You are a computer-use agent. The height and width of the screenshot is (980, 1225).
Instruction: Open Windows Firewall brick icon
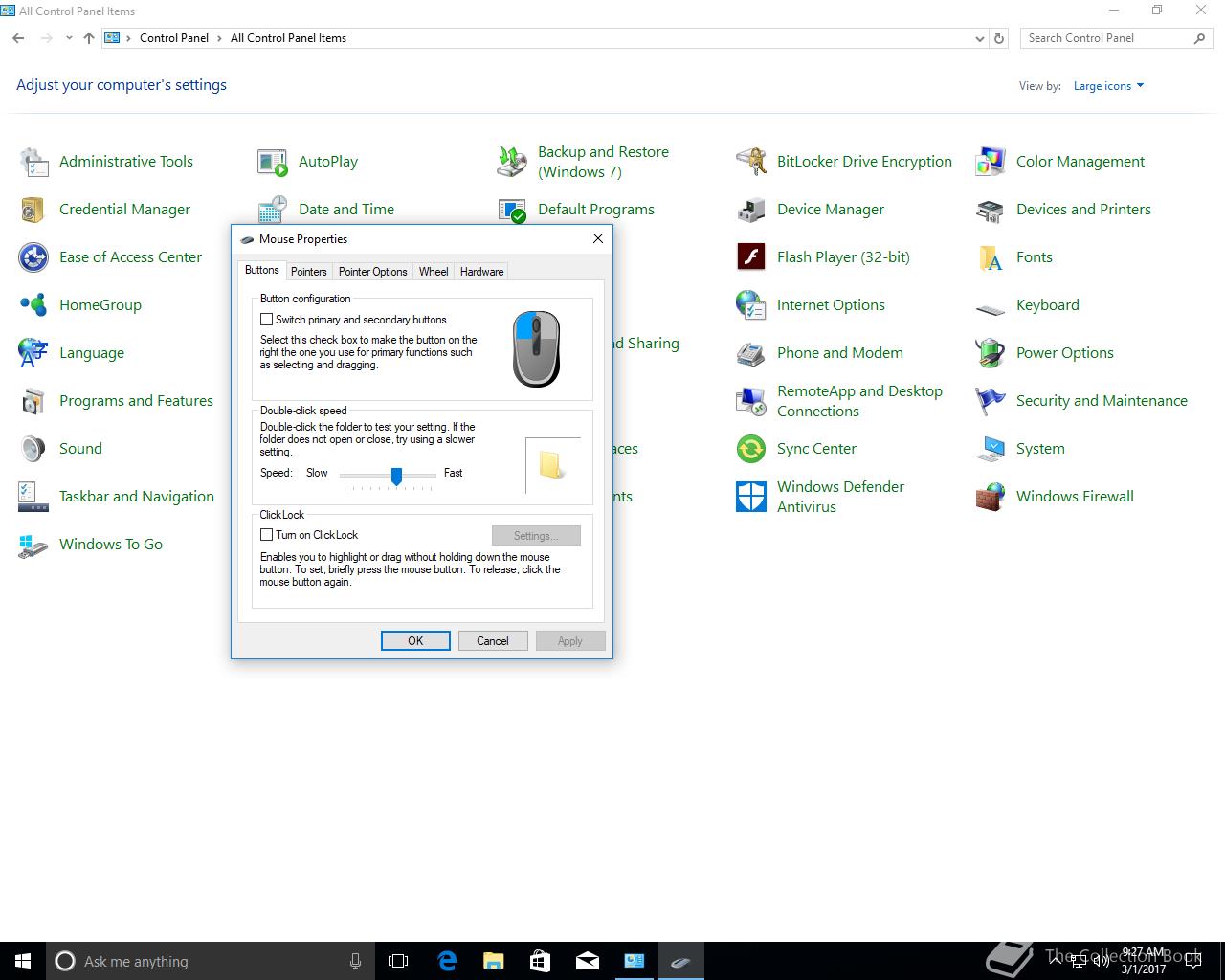pyautogui.click(x=991, y=497)
